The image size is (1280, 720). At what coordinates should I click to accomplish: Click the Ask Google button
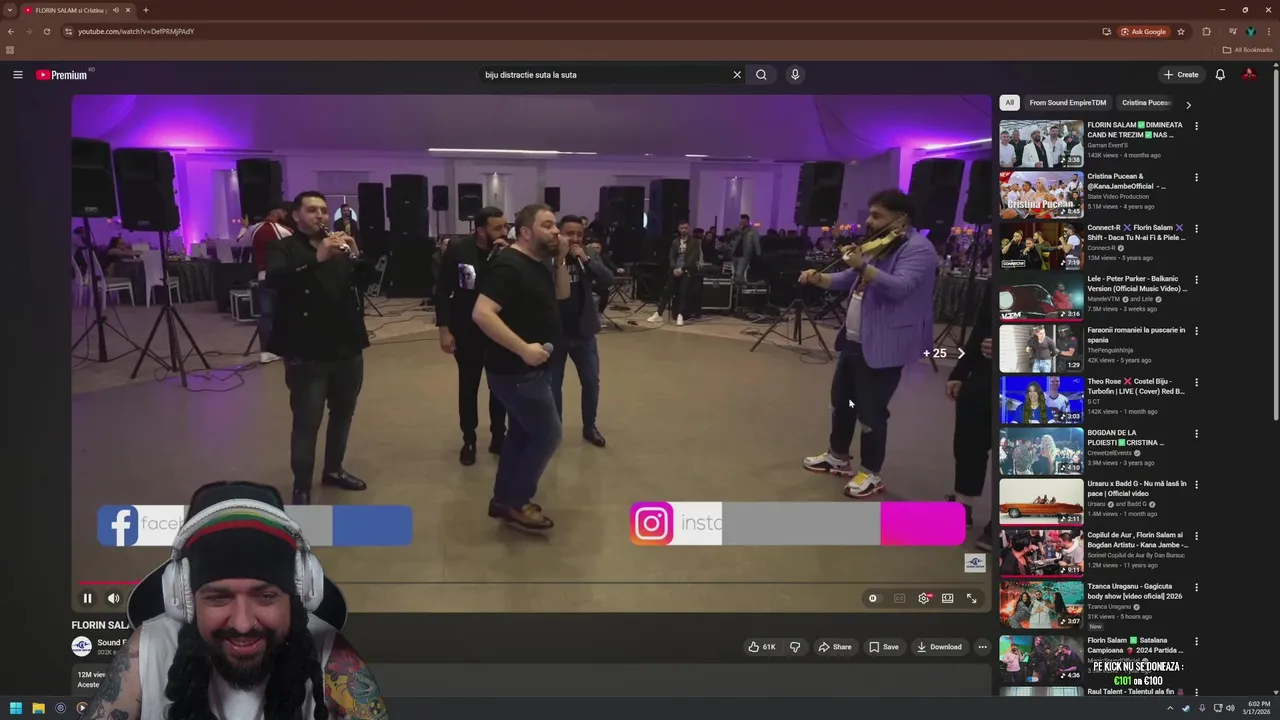tap(1144, 31)
